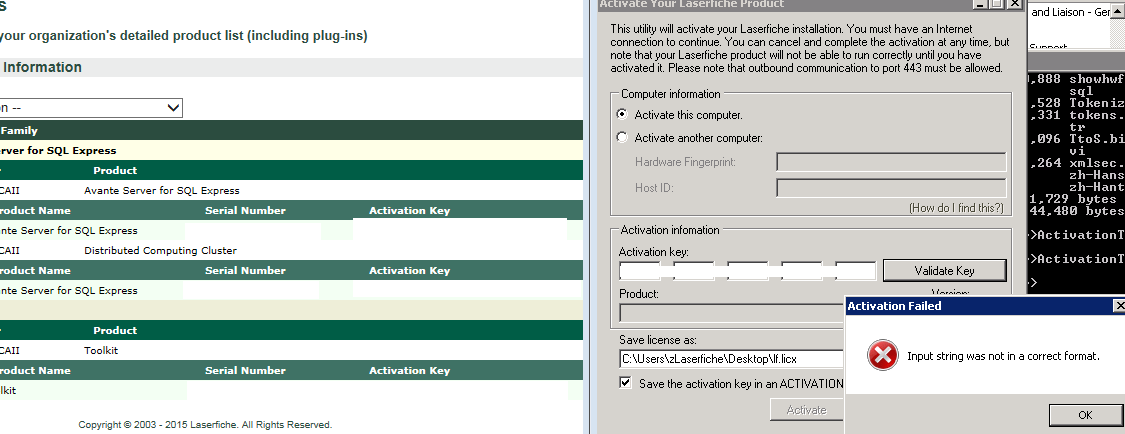Viewport: 1125px width, 434px height.
Task: Click the disabled Activate button
Action: point(806,410)
